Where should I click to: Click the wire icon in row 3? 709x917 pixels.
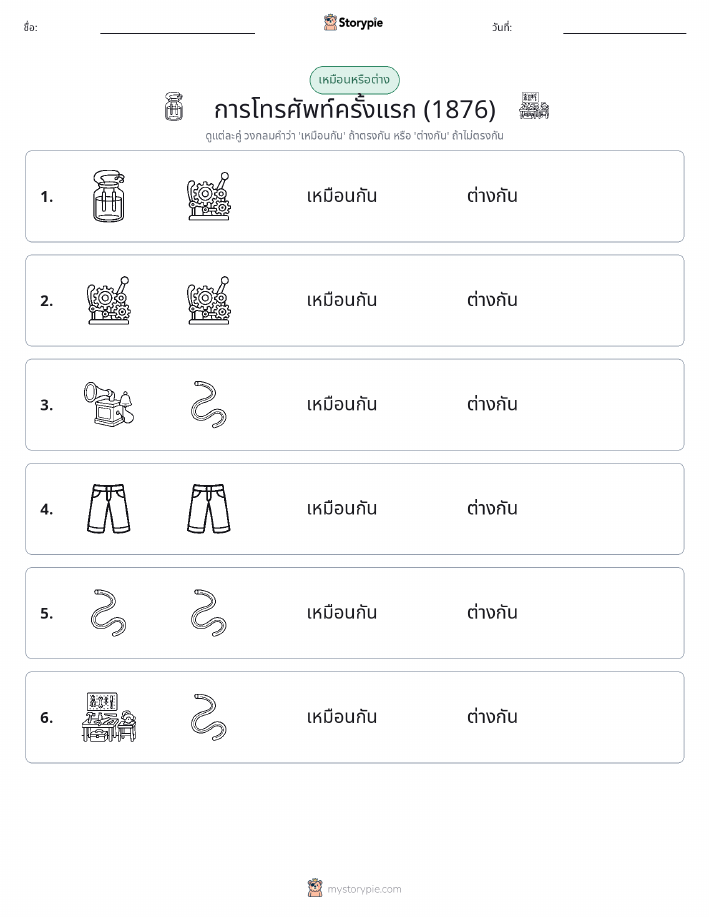point(209,404)
